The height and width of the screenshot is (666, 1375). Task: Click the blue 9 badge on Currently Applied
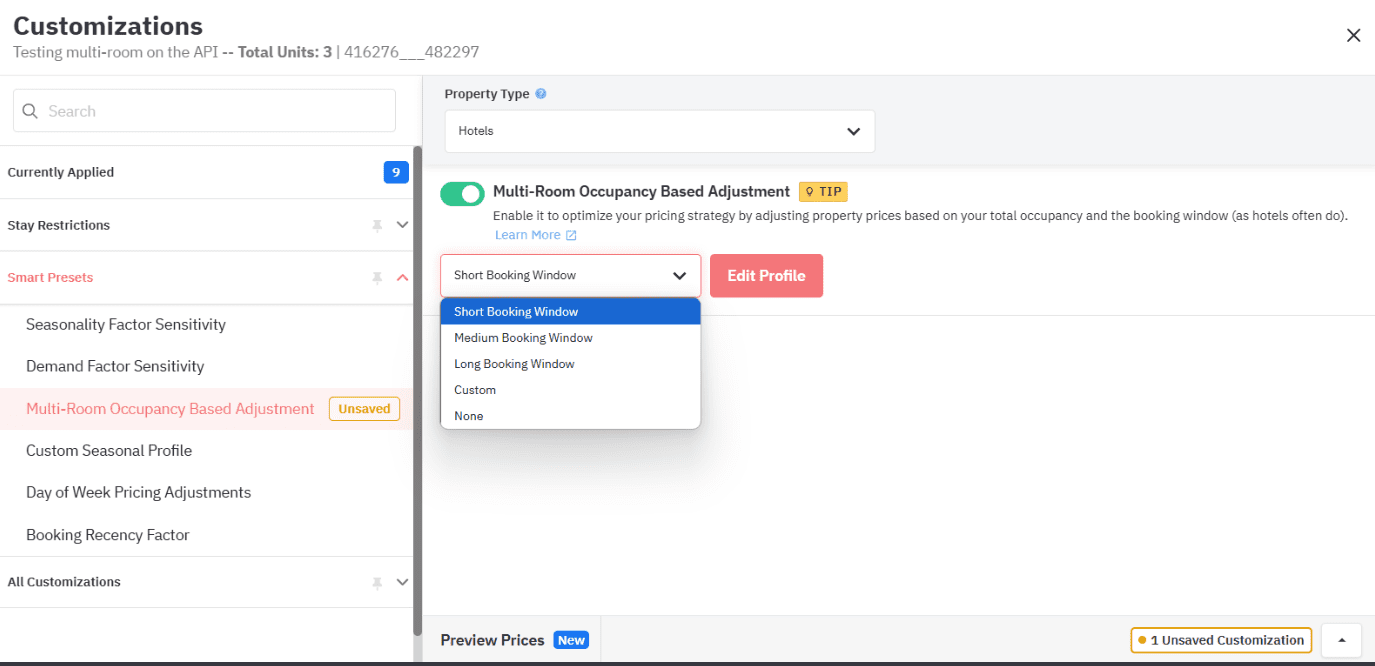point(396,172)
